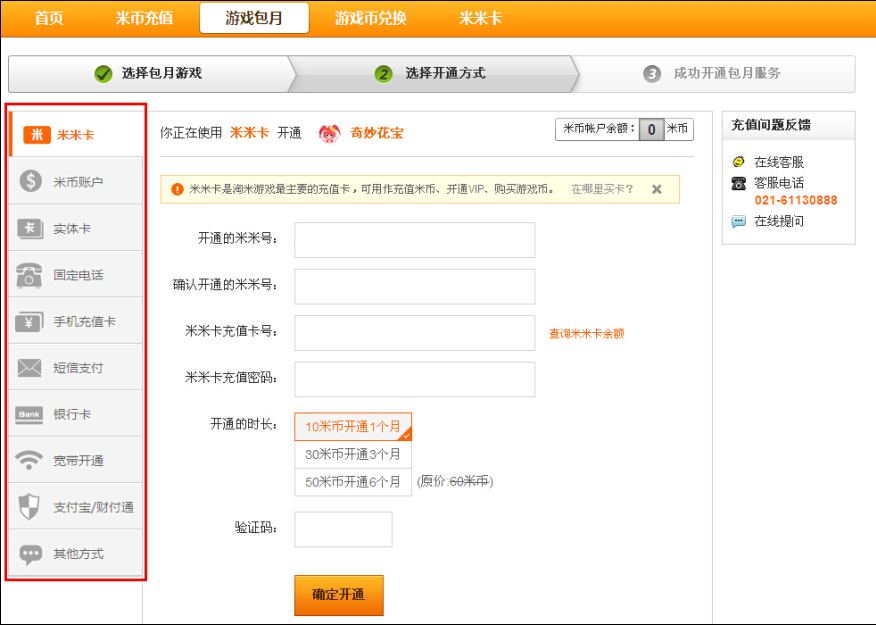Select 宽带开通 payment method label
Screen dimensions: 876x625
78,461
